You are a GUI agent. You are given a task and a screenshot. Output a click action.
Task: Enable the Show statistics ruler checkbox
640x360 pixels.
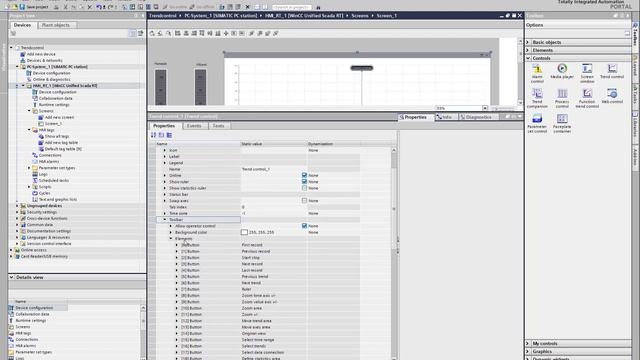[304, 188]
